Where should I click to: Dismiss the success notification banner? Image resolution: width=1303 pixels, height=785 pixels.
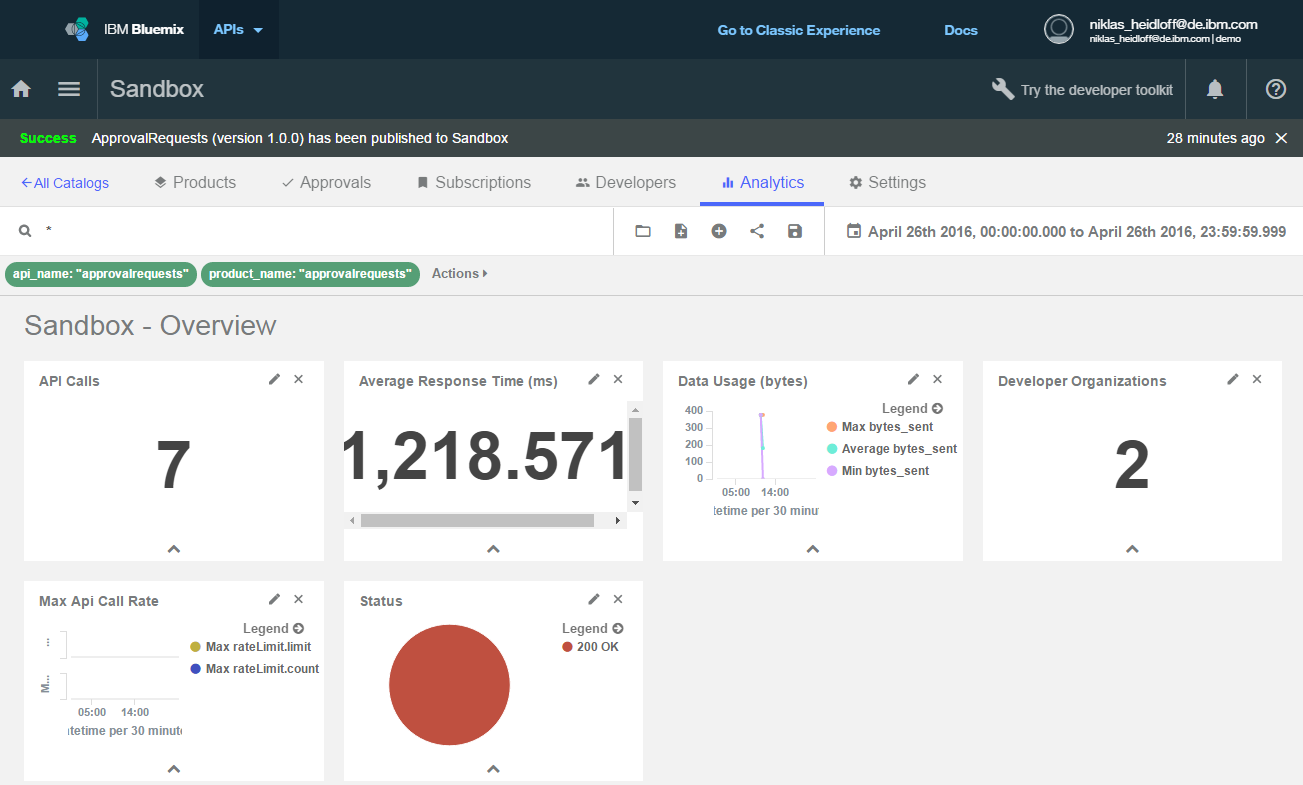[x=1281, y=138]
